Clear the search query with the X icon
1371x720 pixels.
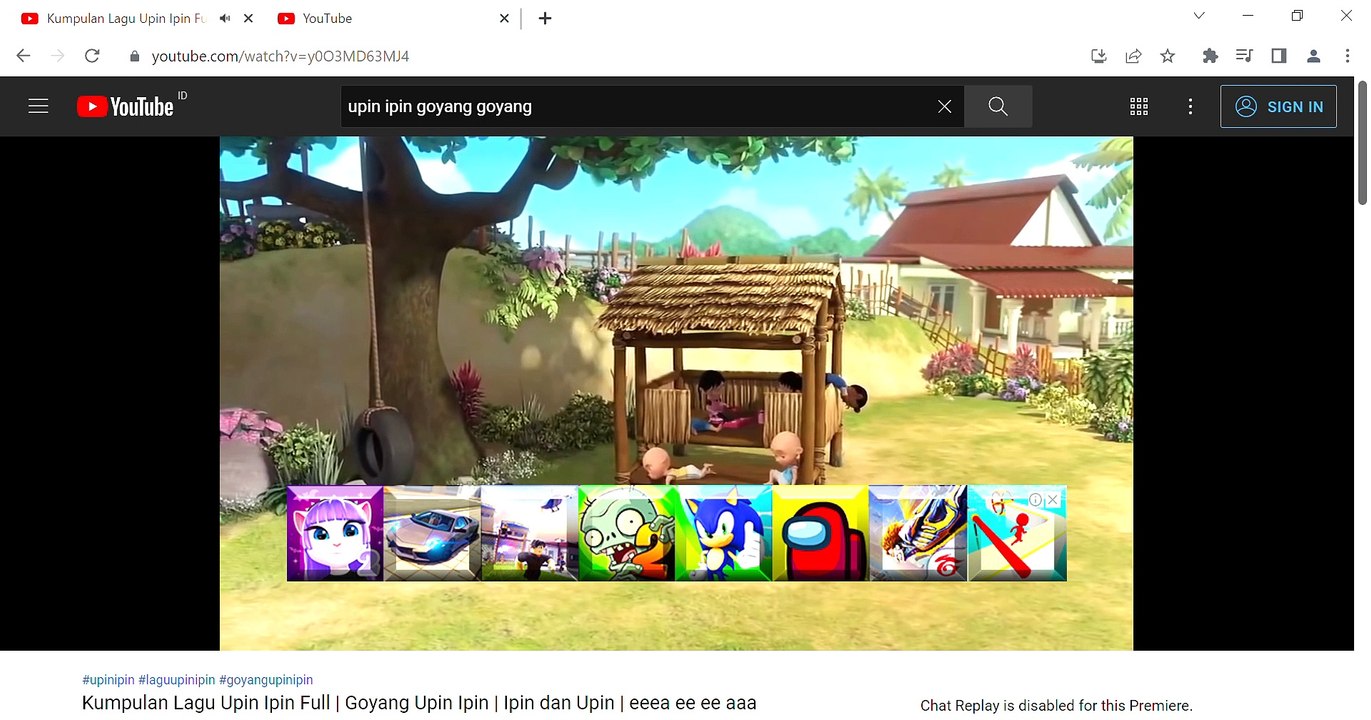click(x=944, y=106)
